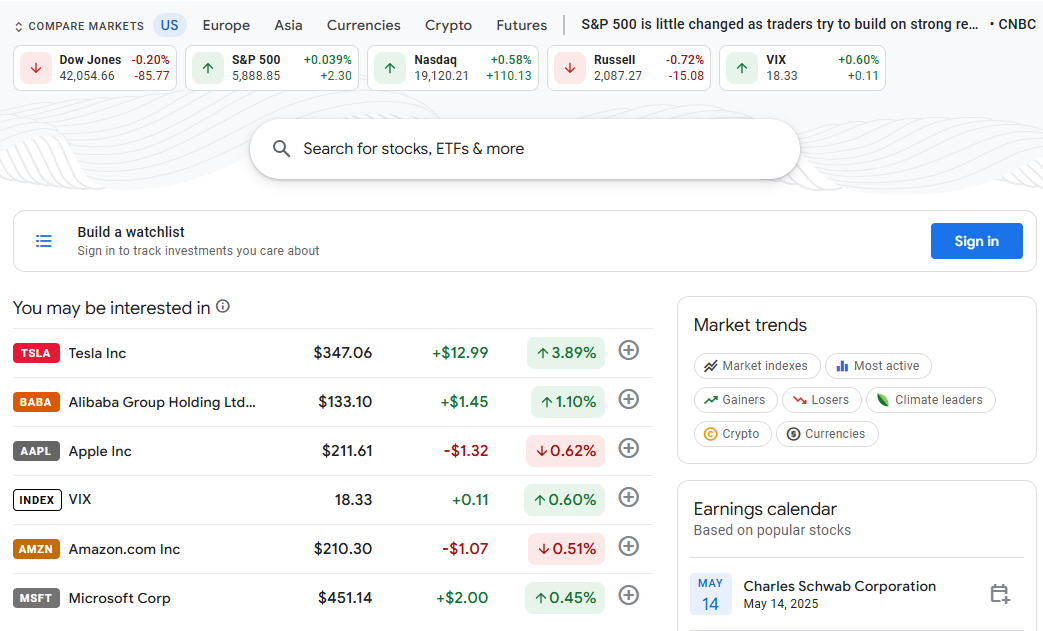
Task: Click the MSFT ticker badge
Action: pos(36,598)
